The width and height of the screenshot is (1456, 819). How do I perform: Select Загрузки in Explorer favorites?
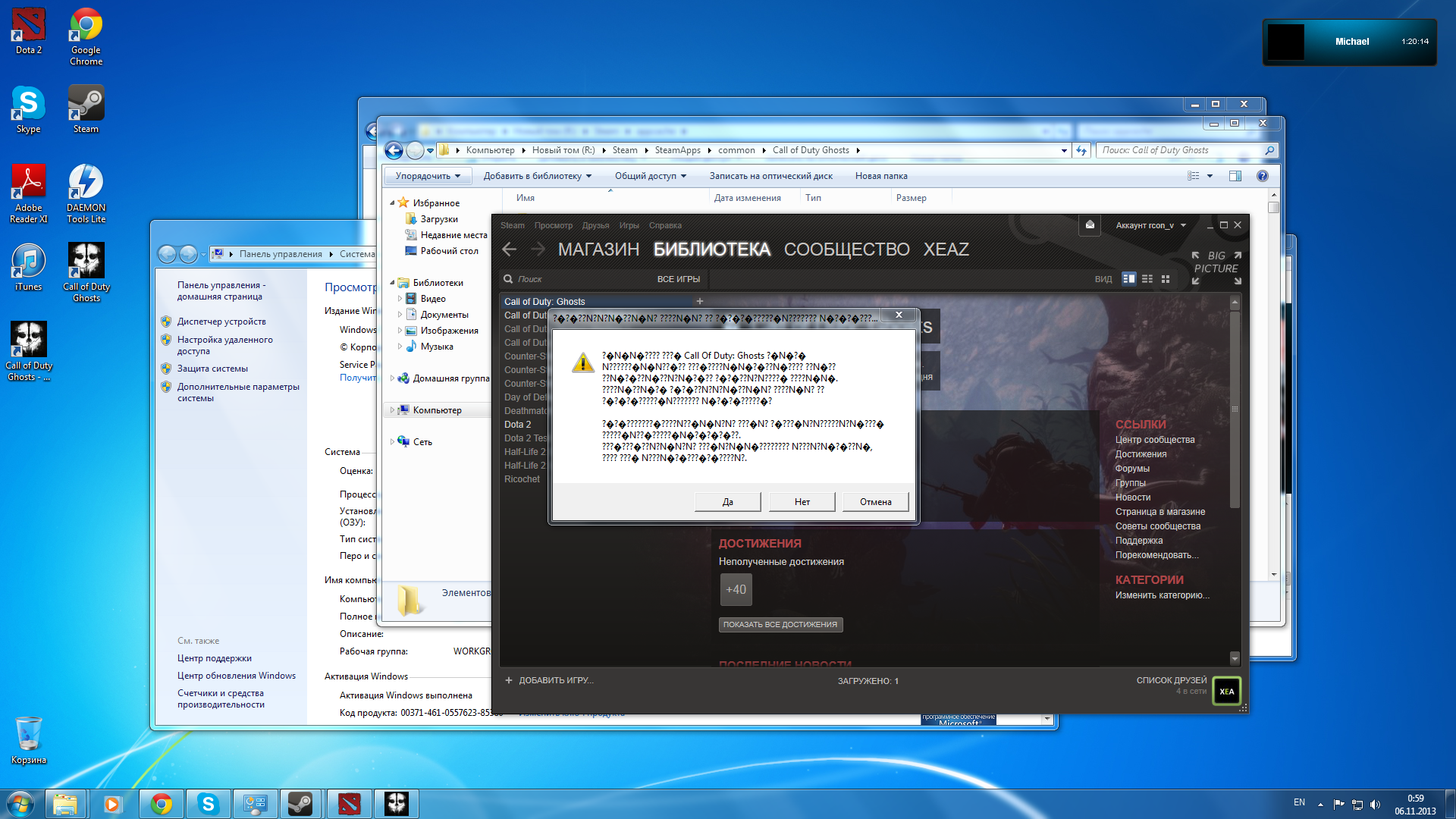tap(439, 219)
